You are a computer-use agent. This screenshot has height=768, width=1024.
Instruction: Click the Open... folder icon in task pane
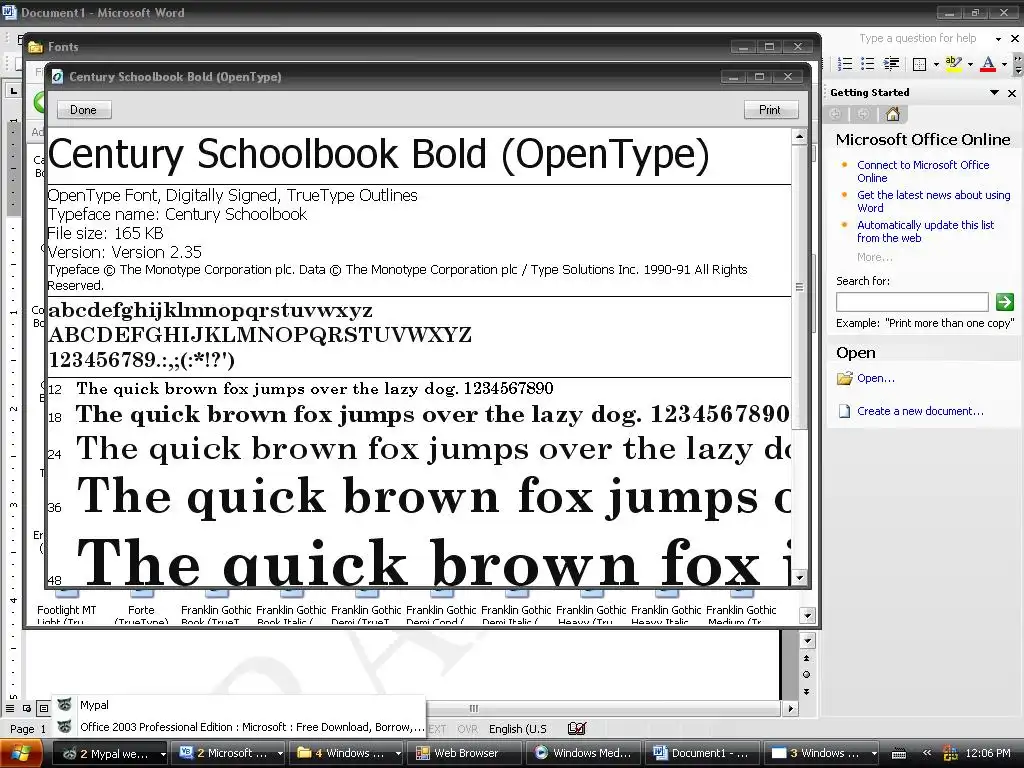[x=845, y=378]
